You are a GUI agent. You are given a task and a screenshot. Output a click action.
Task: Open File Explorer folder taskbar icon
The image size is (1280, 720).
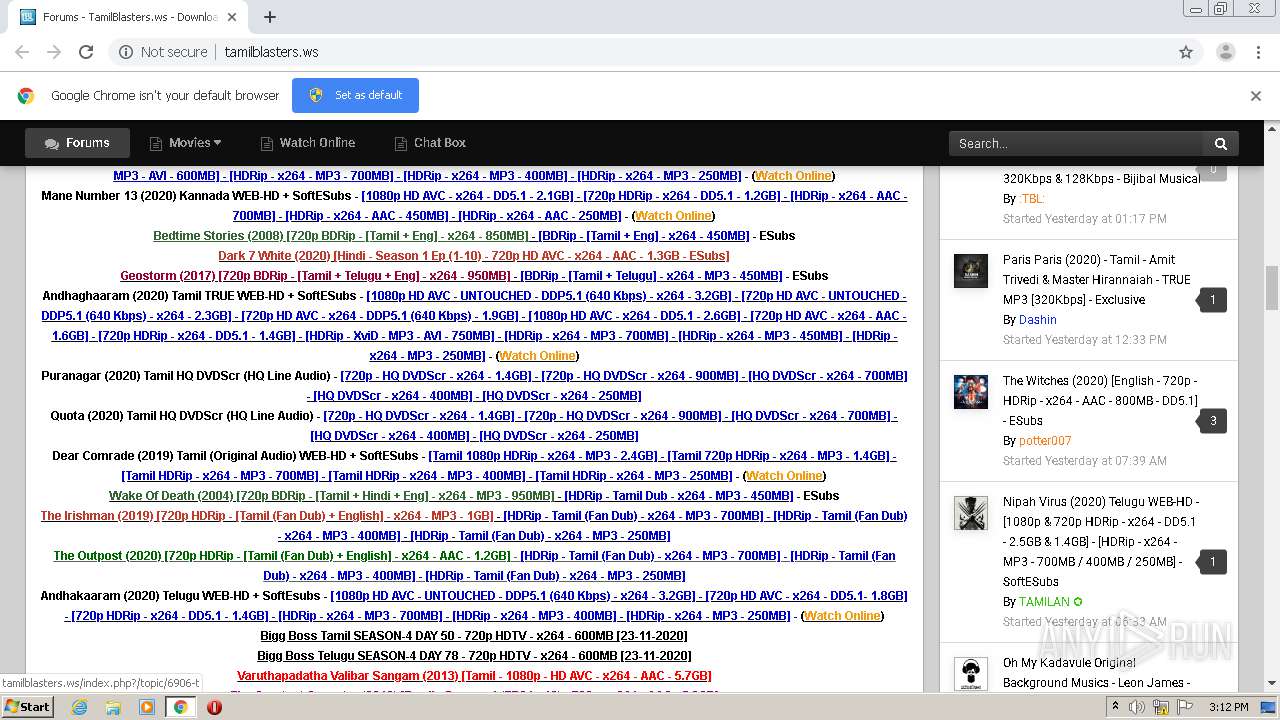tap(113, 707)
